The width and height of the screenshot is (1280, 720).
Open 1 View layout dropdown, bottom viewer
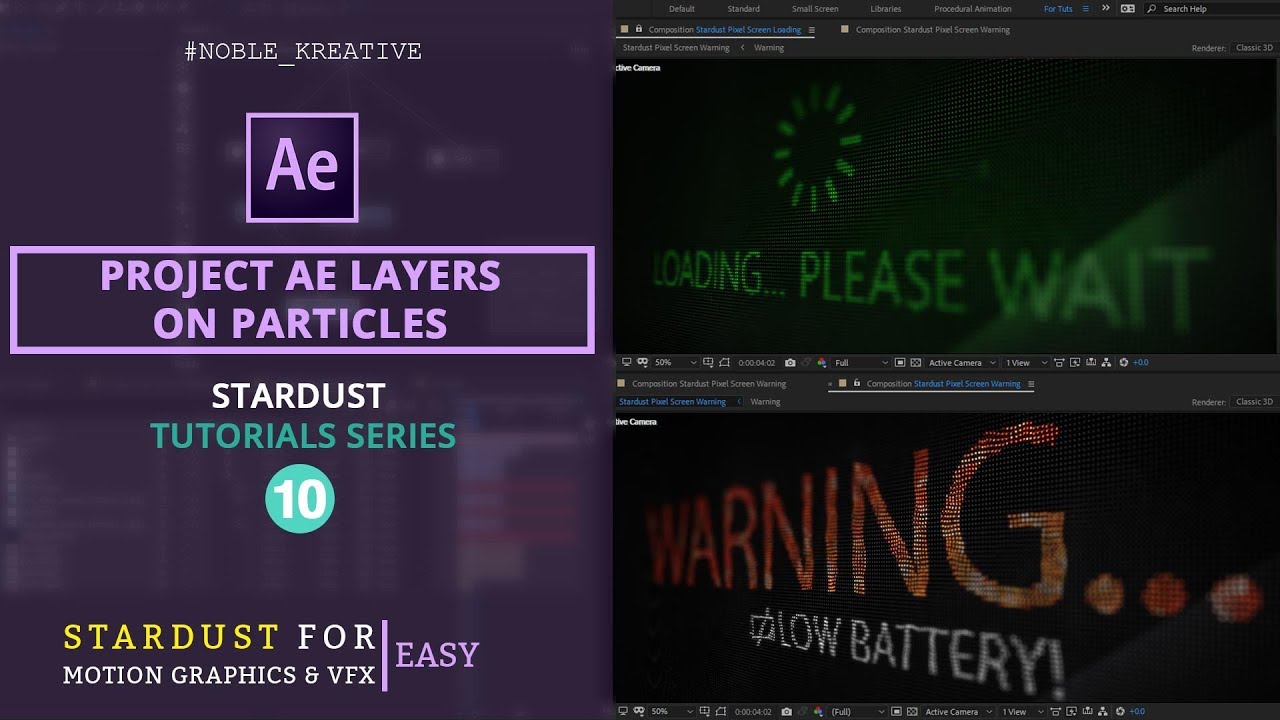coord(1022,712)
